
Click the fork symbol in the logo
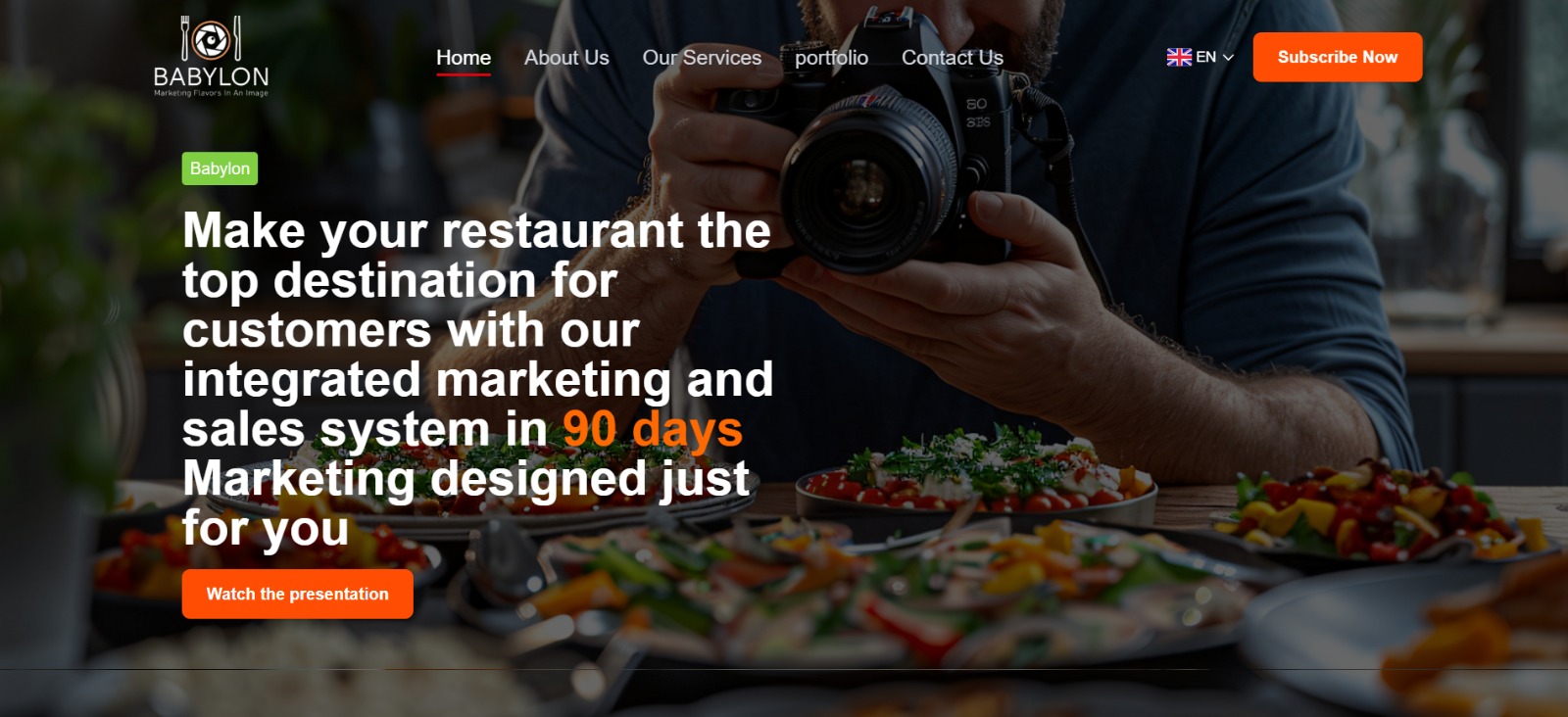pyautogui.click(x=186, y=37)
